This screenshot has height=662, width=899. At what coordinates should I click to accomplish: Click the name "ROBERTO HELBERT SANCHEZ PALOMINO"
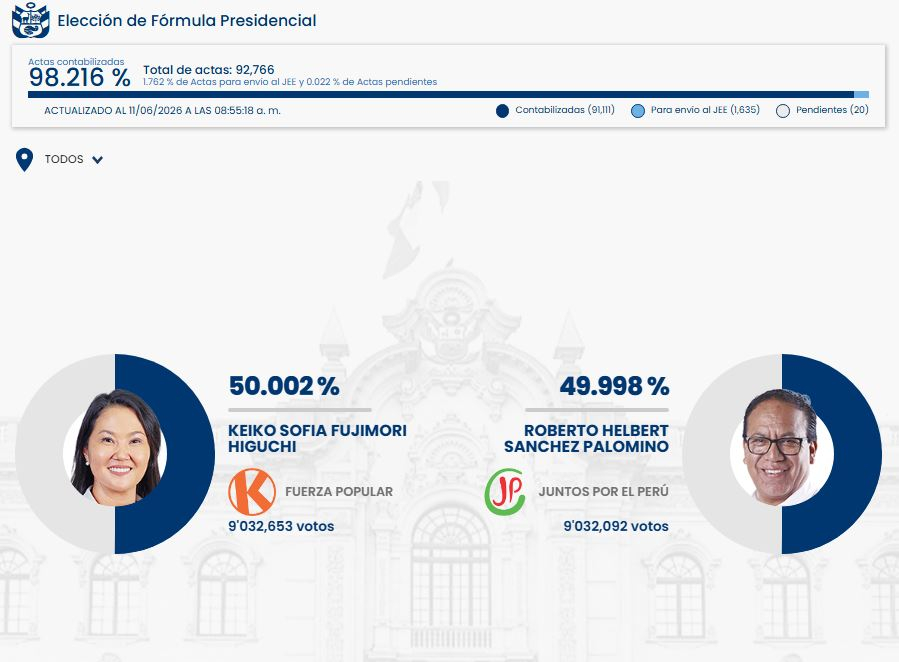pyautogui.click(x=587, y=438)
